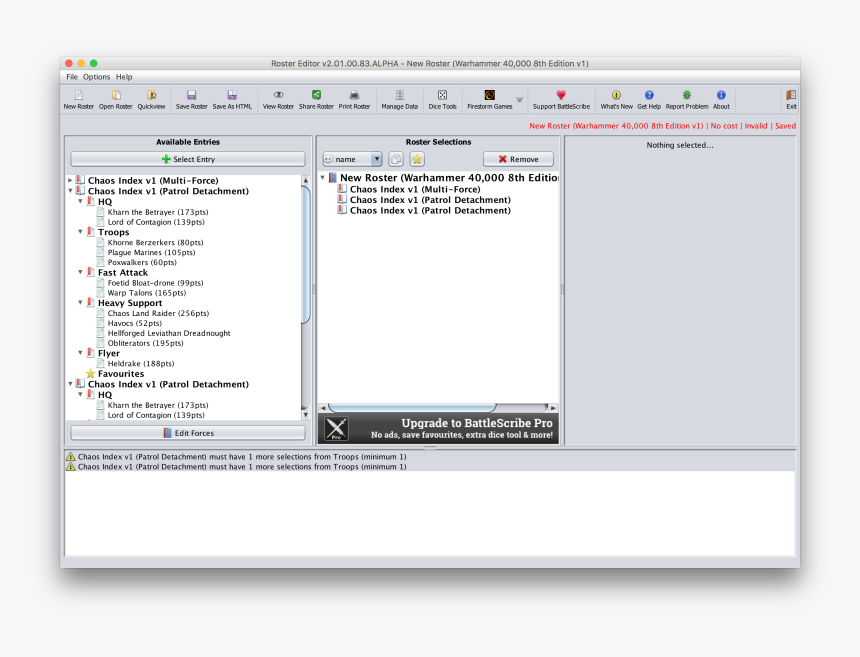Select Havocs (52pts)
Screen dimensions: 860x657
(x=134, y=323)
